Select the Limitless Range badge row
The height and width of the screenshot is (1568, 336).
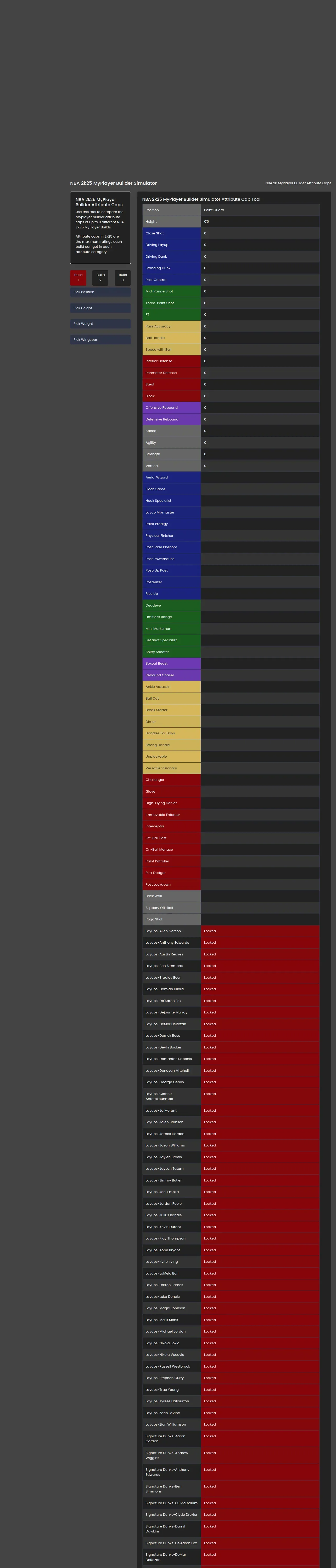[231, 617]
